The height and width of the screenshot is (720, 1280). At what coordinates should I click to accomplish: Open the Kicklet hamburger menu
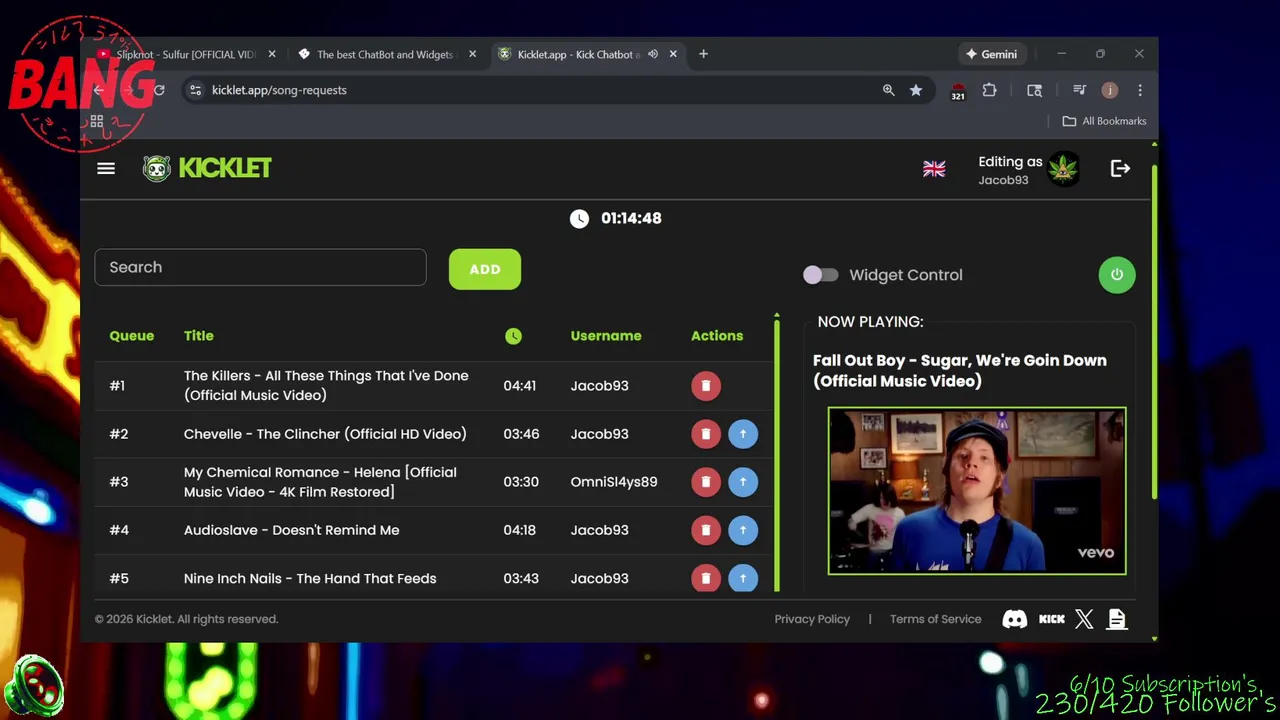pos(106,168)
